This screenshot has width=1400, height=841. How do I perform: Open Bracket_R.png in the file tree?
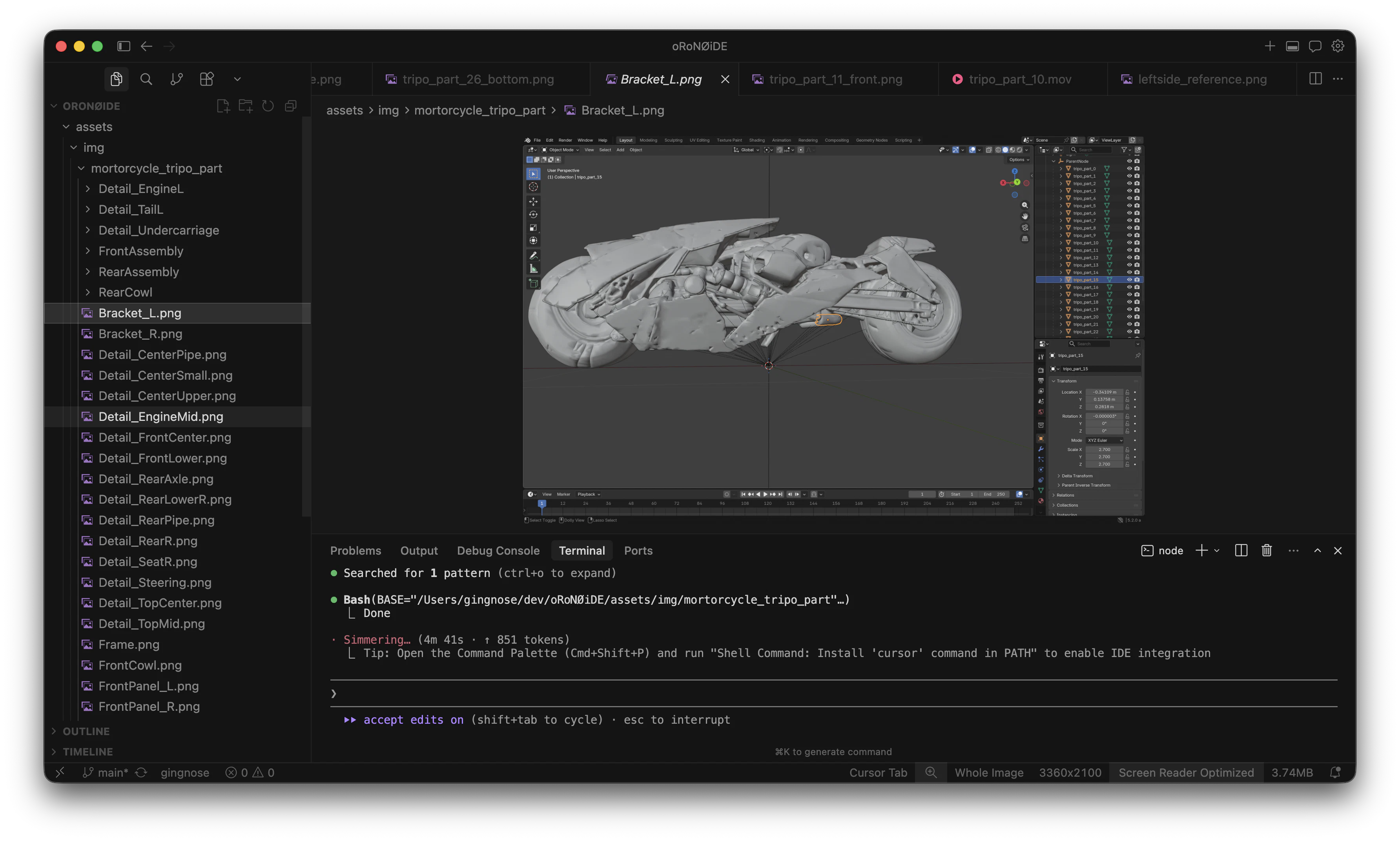coord(177,334)
